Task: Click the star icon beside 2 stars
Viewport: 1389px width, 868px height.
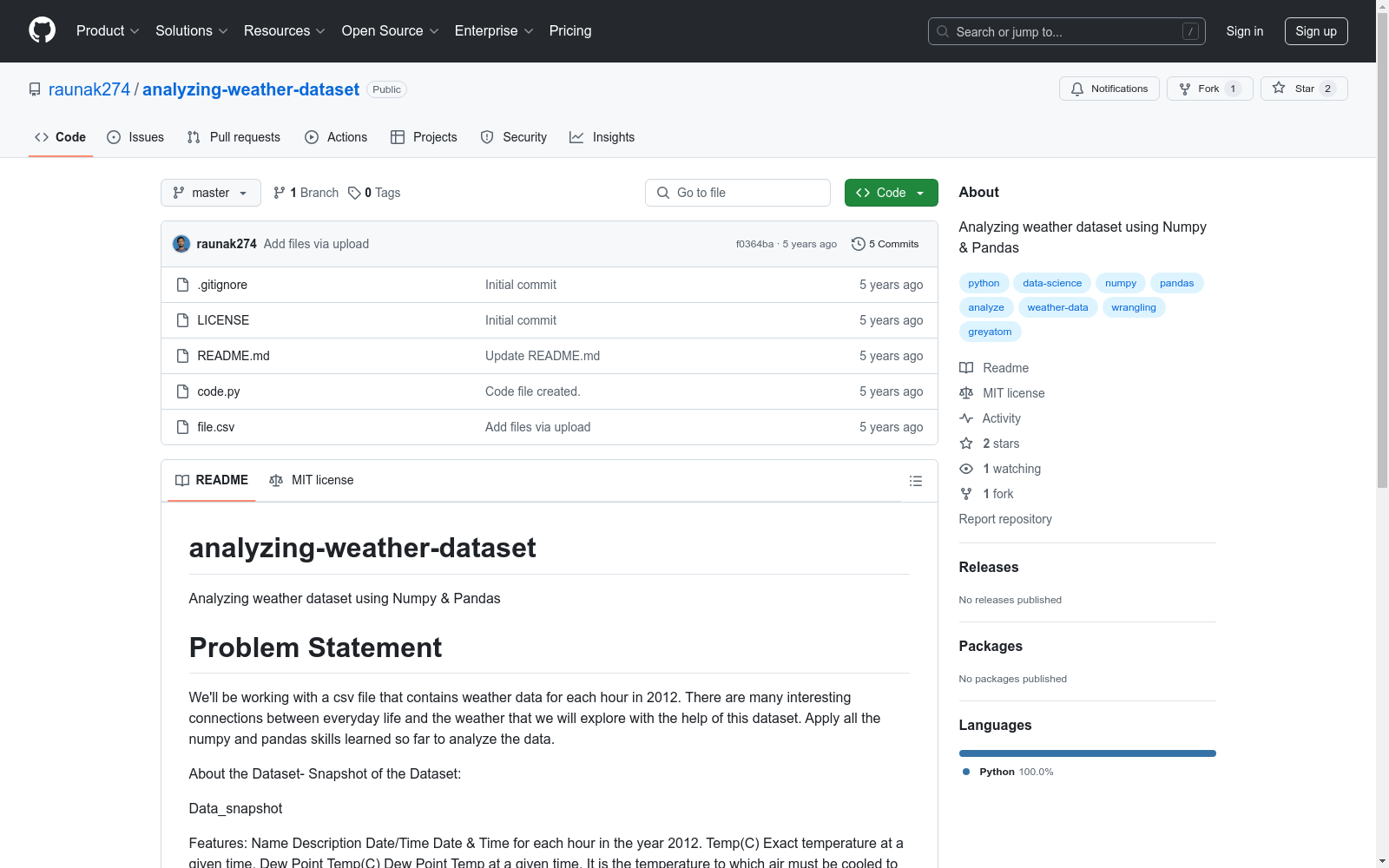Action: click(966, 444)
